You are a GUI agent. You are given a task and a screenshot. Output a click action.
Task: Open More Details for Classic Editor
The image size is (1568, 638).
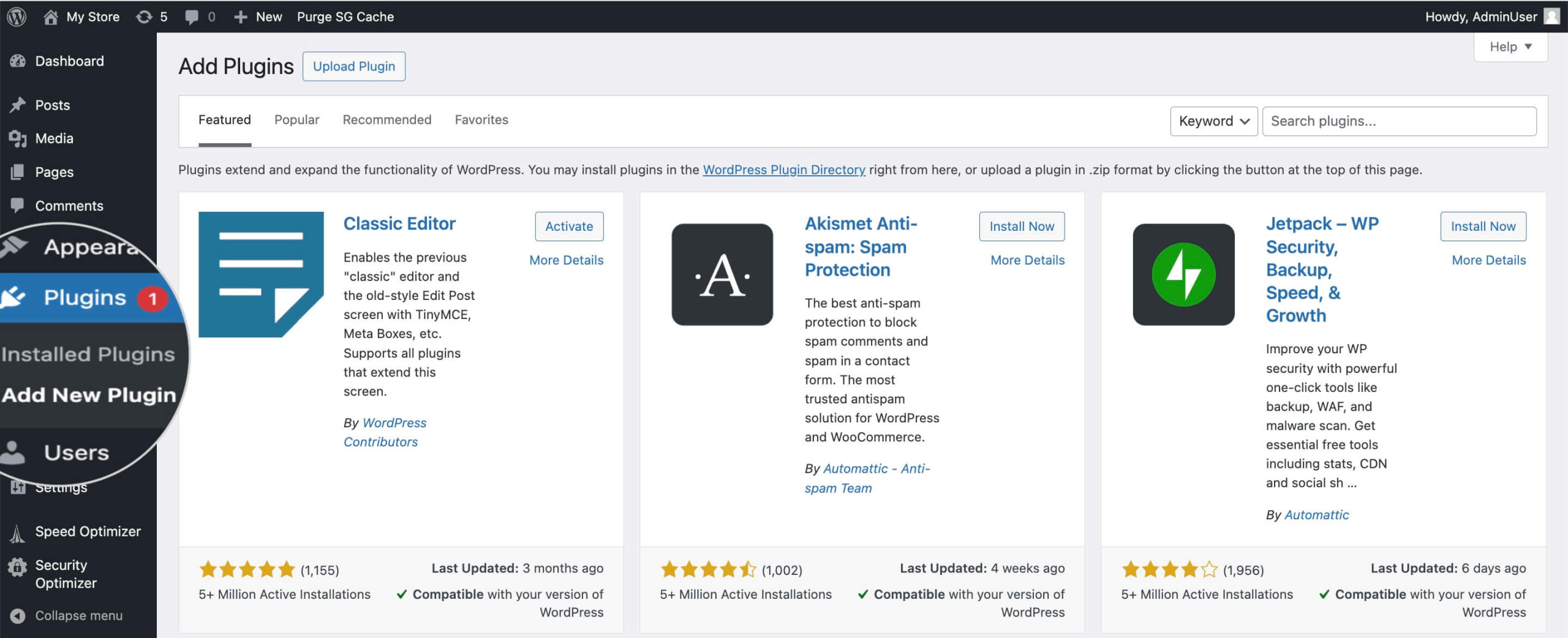[566, 260]
